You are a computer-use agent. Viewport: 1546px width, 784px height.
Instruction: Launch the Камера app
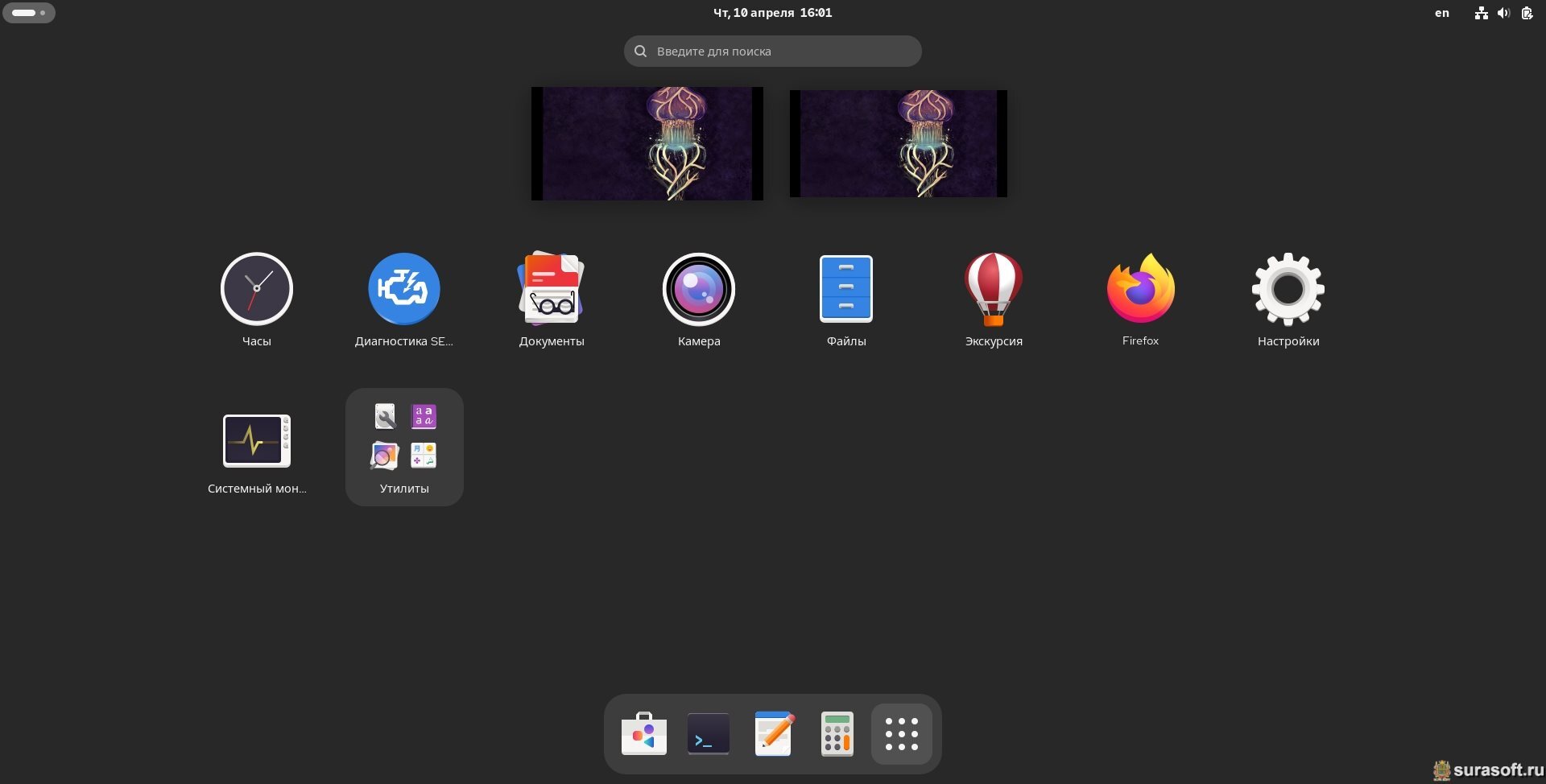(x=699, y=290)
